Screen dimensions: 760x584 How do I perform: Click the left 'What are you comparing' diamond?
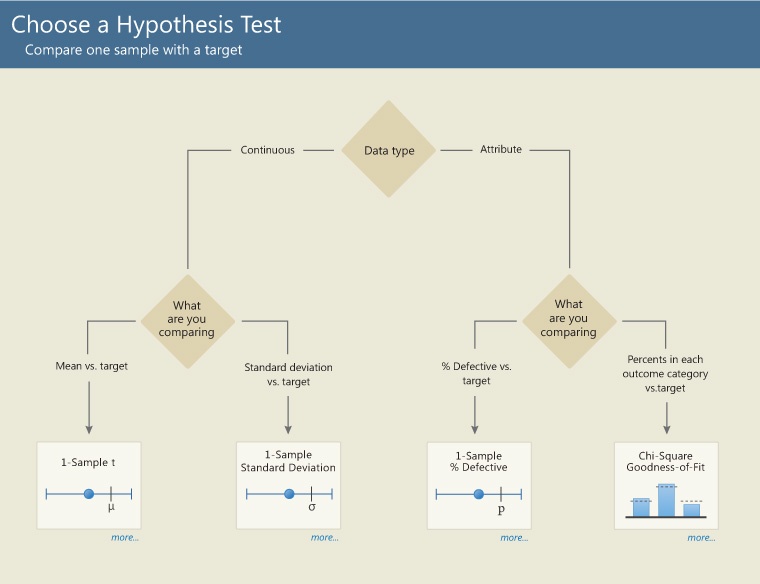pos(187,319)
